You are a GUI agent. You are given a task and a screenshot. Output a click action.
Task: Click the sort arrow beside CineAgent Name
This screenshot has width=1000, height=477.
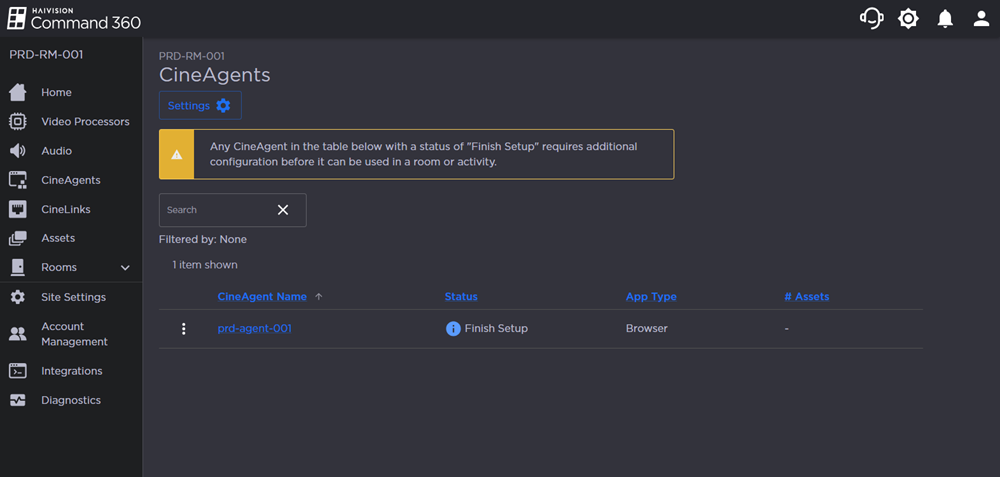click(319, 297)
